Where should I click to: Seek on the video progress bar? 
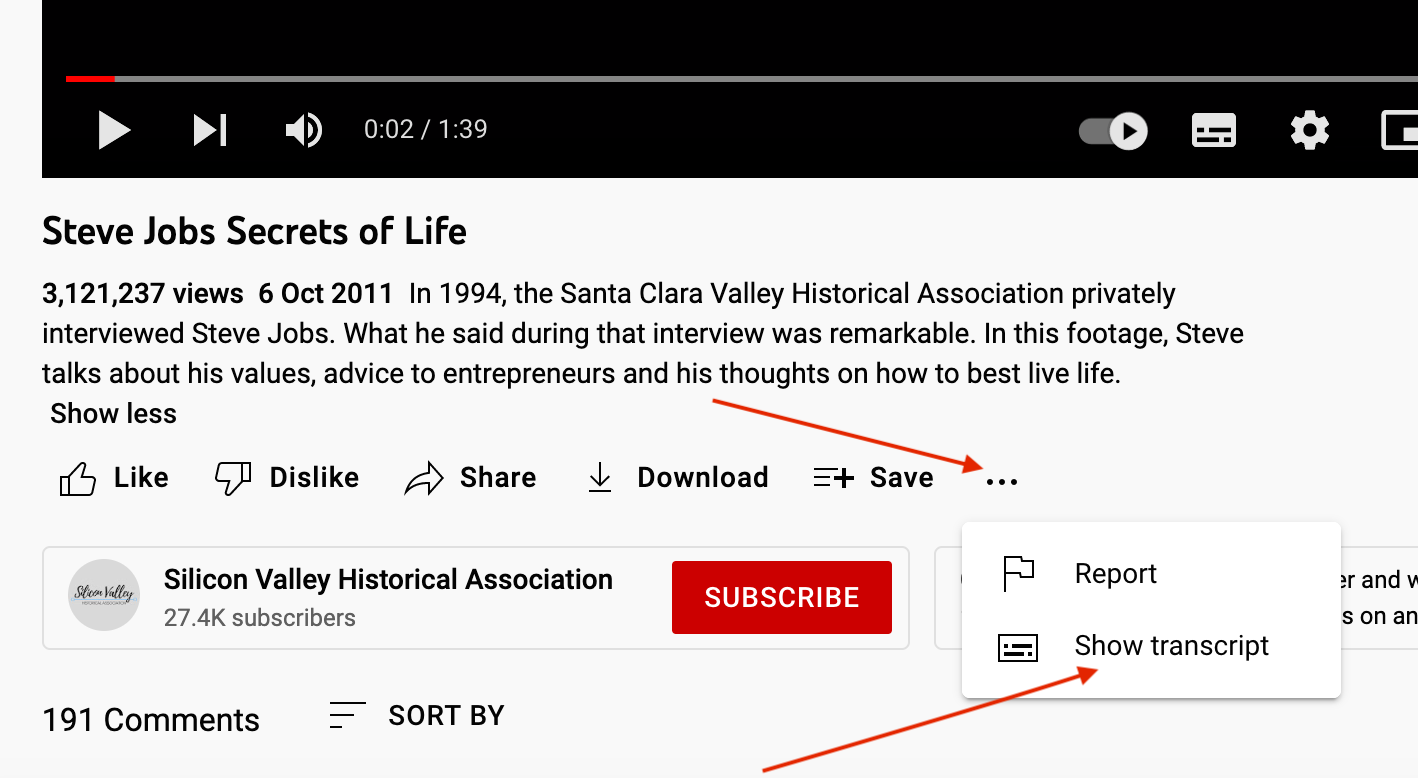click(741, 78)
